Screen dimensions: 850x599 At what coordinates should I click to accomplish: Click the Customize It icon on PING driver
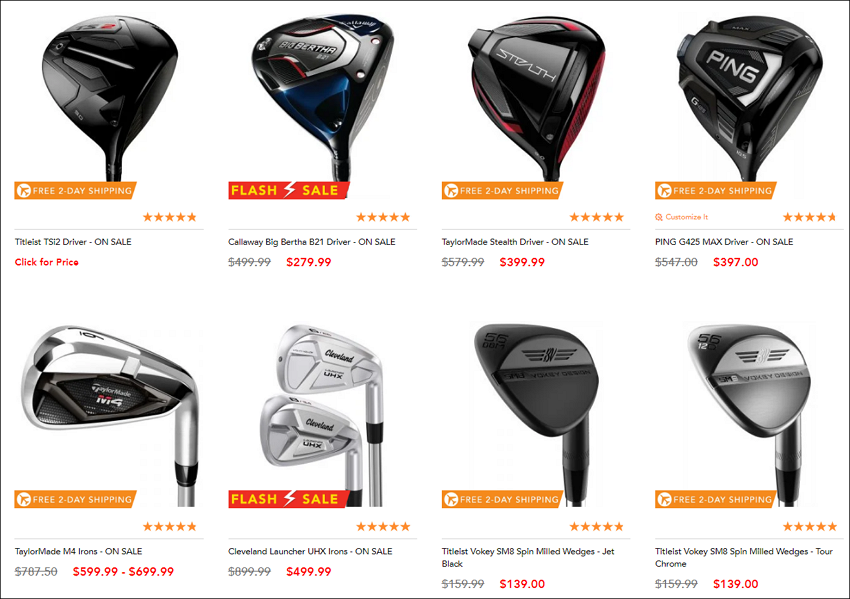click(659, 217)
